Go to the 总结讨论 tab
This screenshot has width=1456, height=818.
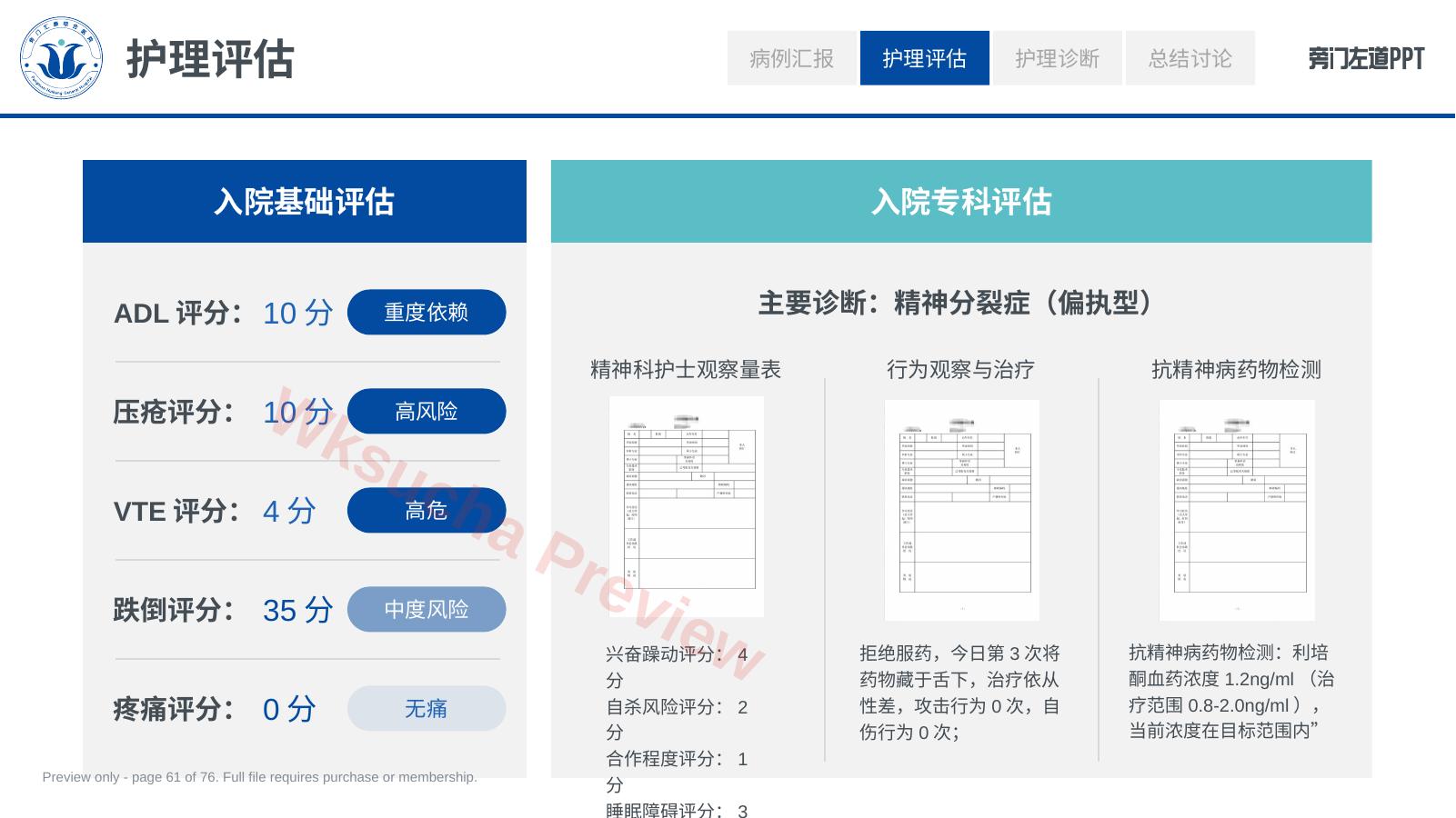coord(1190,58)
